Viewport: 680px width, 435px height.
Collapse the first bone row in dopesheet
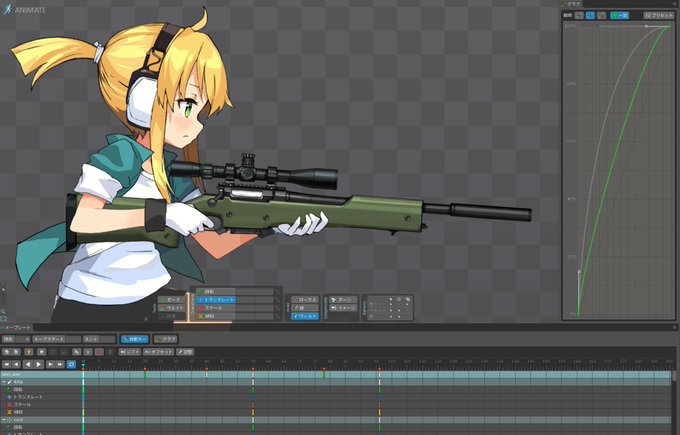pyautogui.click(x=4, y=382)
